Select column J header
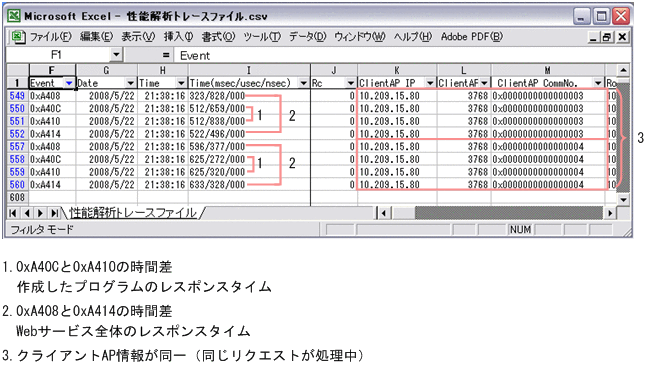The width and height of the screenshot is (648, 367). [334, 70]
